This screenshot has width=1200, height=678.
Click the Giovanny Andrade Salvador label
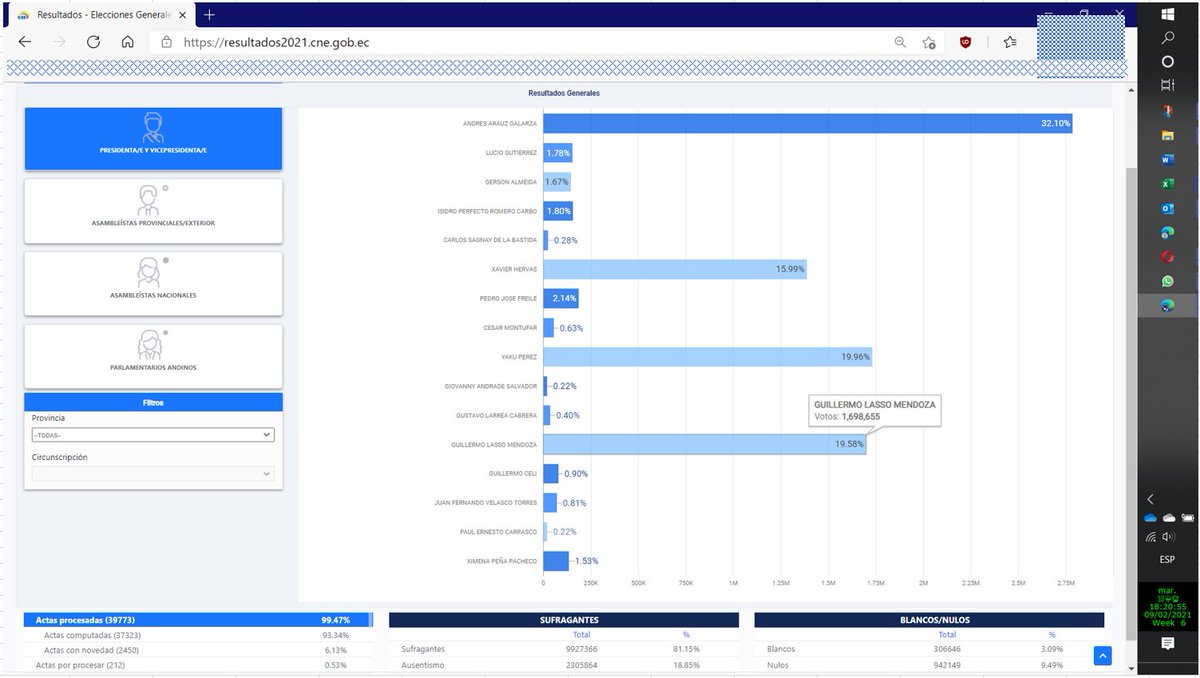point(491,386)
